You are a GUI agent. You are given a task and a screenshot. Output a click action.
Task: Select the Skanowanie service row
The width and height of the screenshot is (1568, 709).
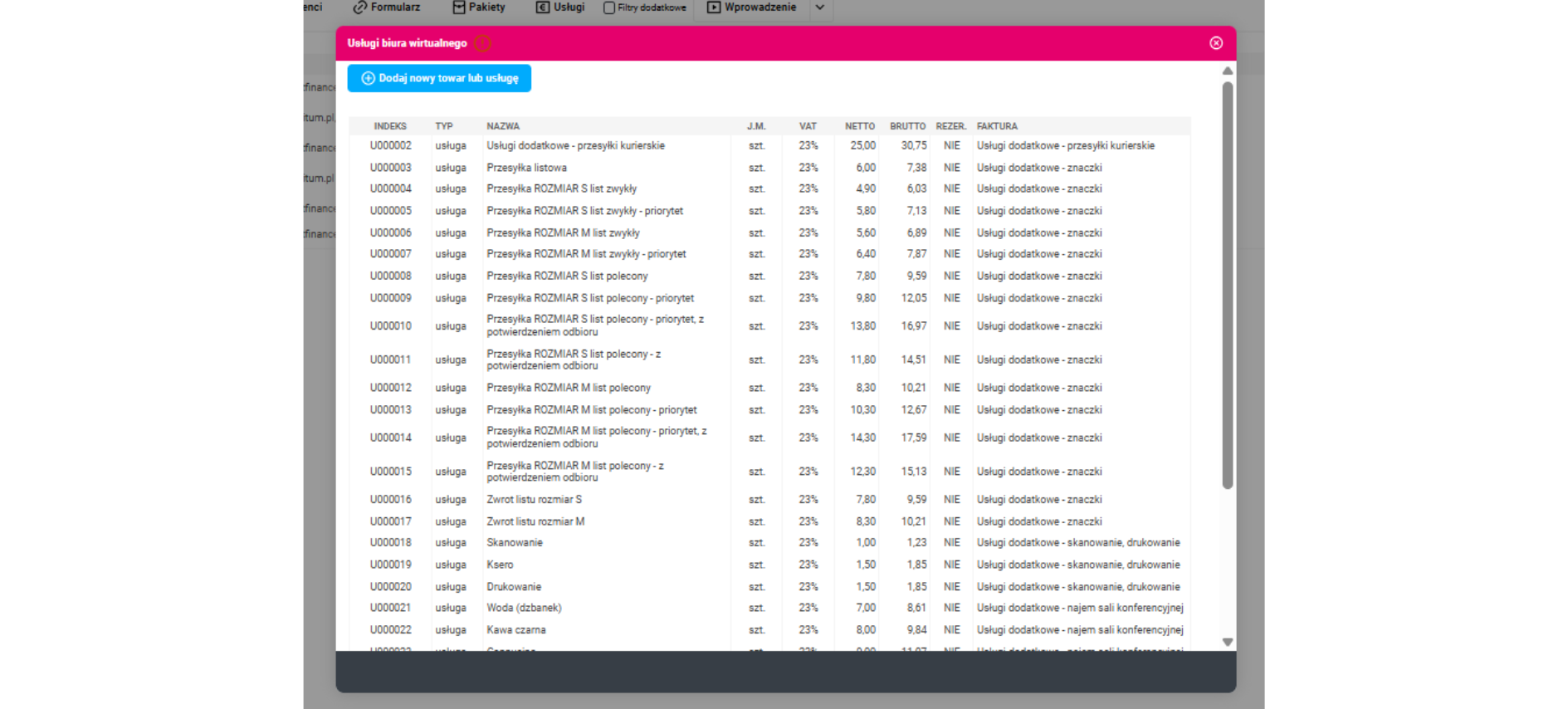tap(515, 543)
